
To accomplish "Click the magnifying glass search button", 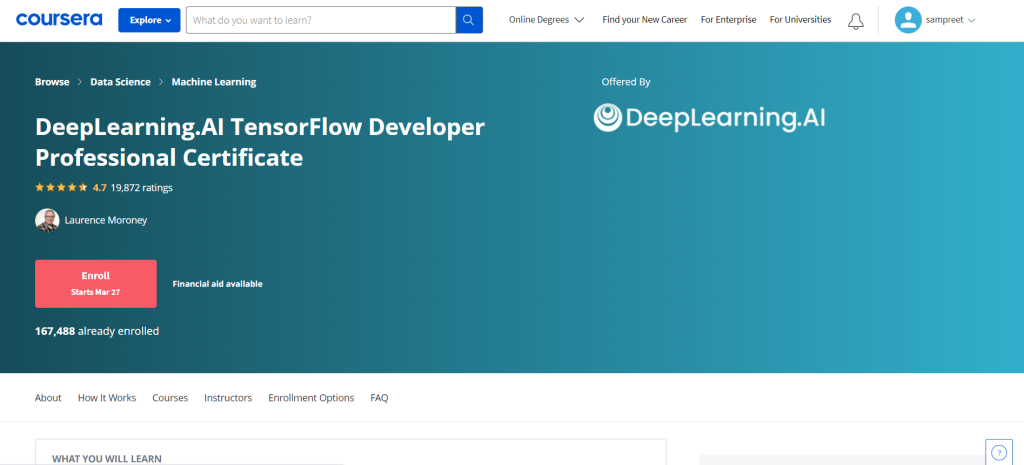I will coord(469,20).
